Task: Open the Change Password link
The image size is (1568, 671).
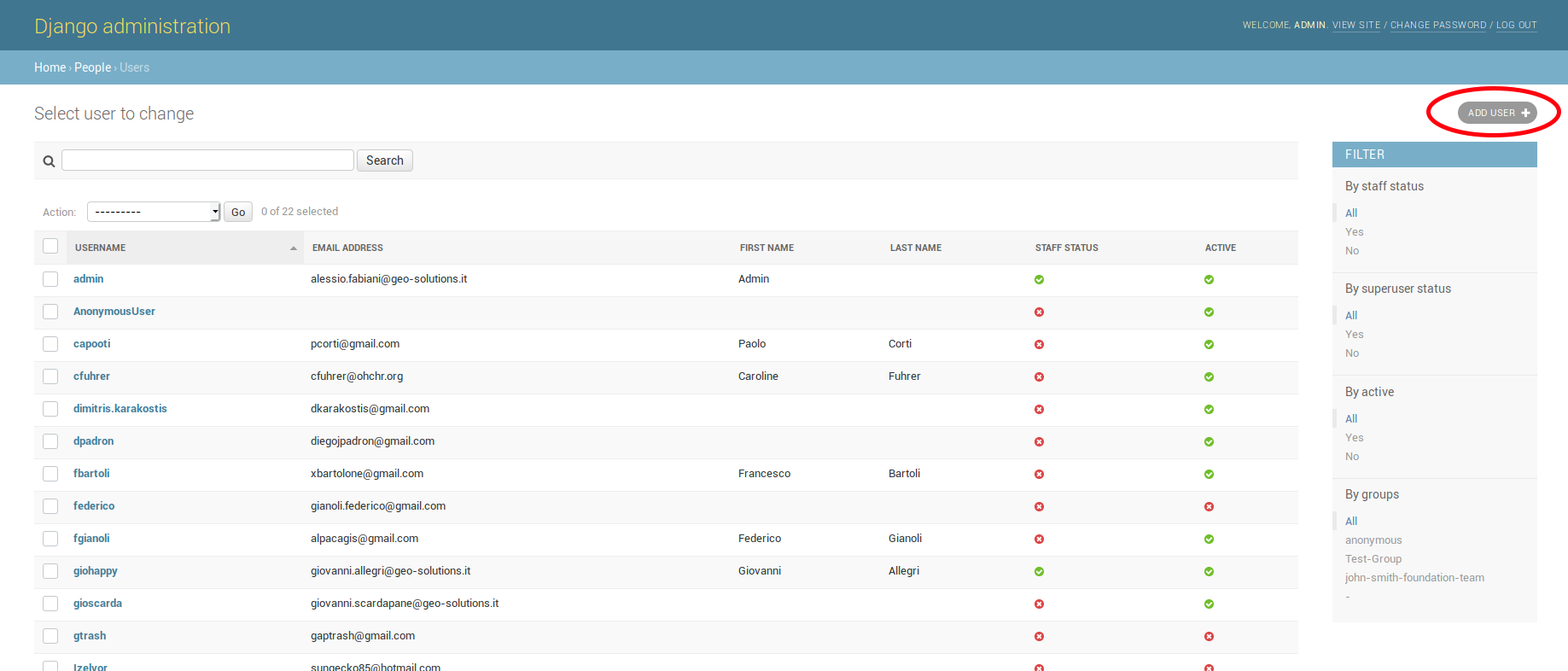Action: 1438,26
